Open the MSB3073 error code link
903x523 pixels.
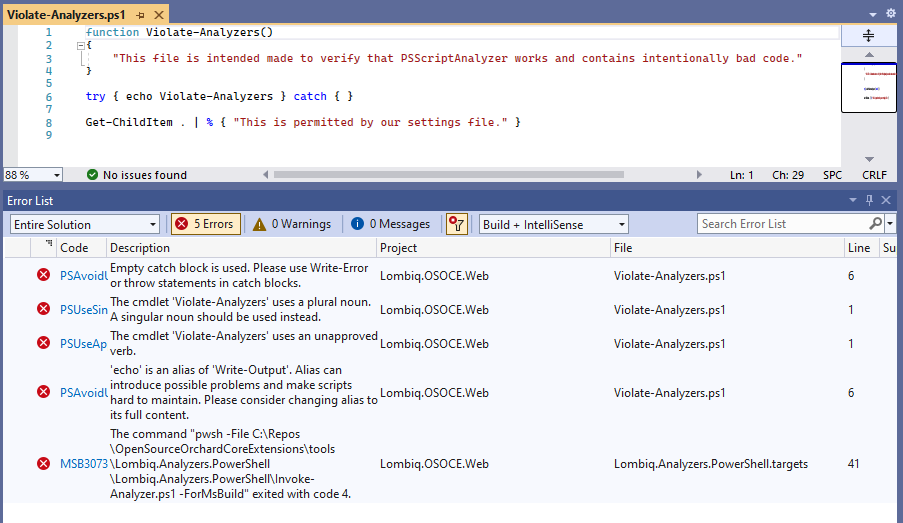[84, 464]
